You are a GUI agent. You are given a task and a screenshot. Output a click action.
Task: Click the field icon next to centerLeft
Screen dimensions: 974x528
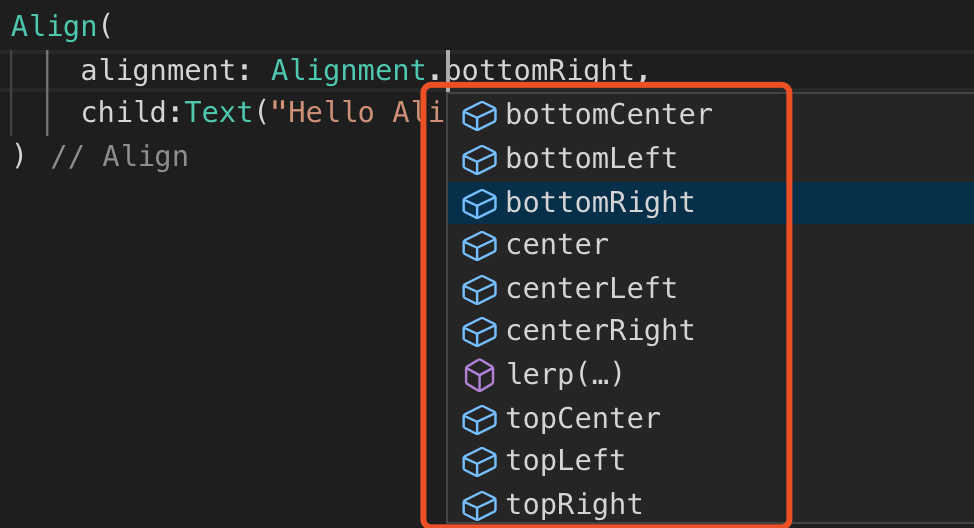click(x=480, y=289)
